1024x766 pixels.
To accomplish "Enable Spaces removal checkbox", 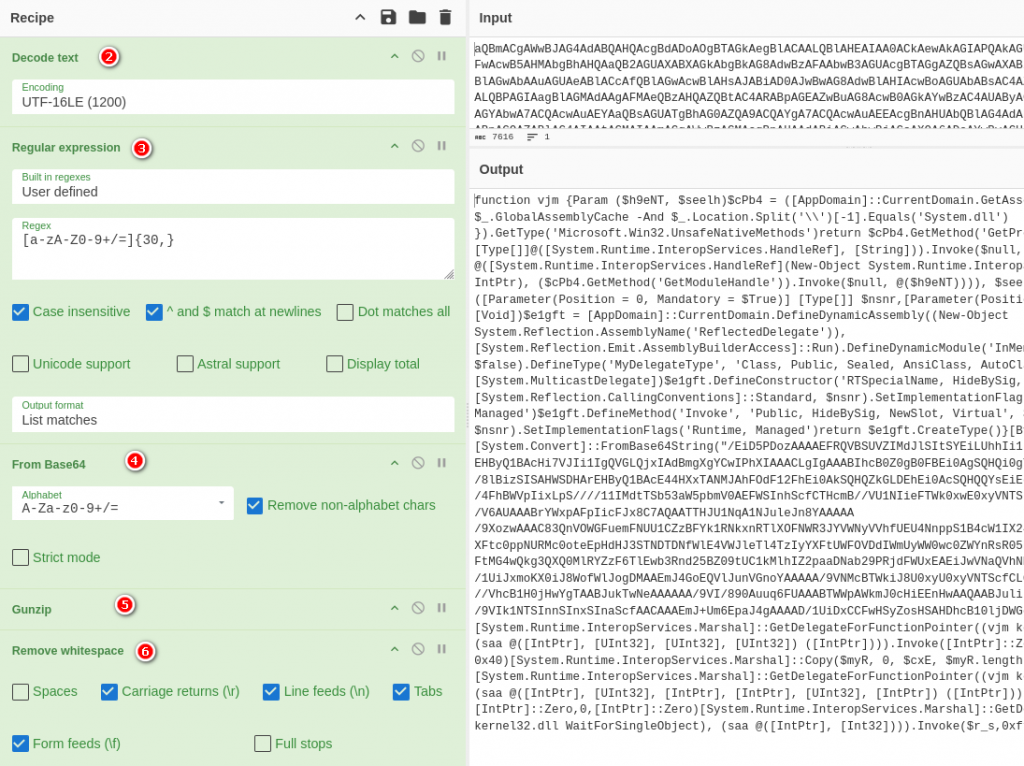I will 20,692.
